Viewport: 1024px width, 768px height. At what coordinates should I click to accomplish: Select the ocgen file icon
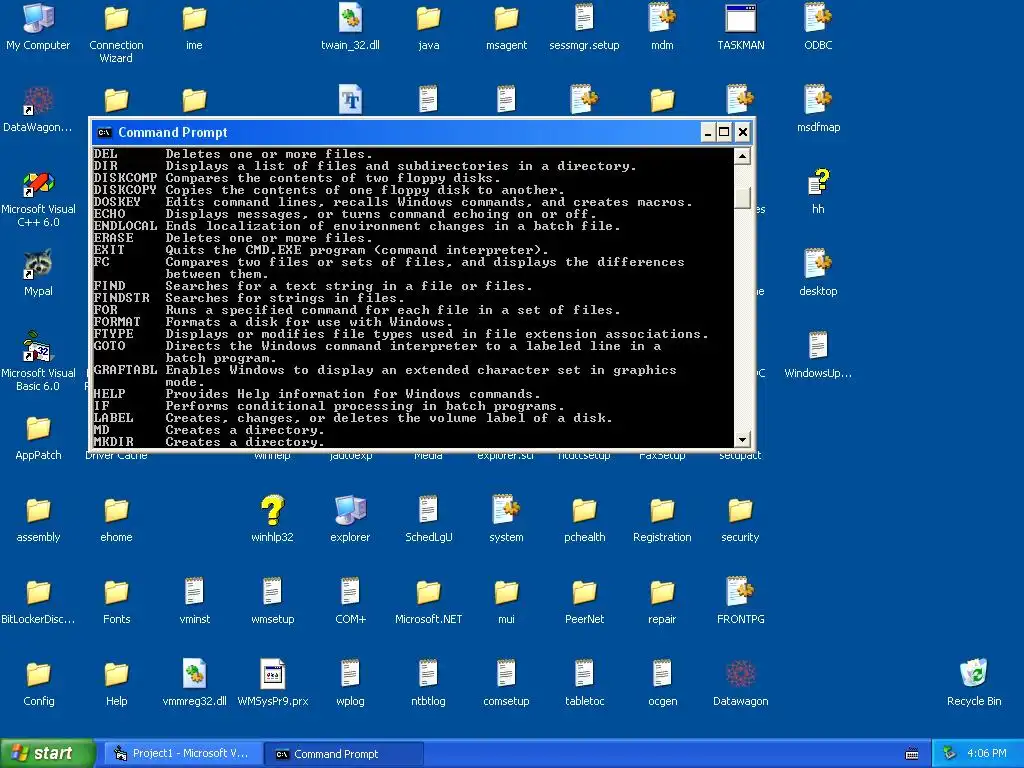[662, 675]
